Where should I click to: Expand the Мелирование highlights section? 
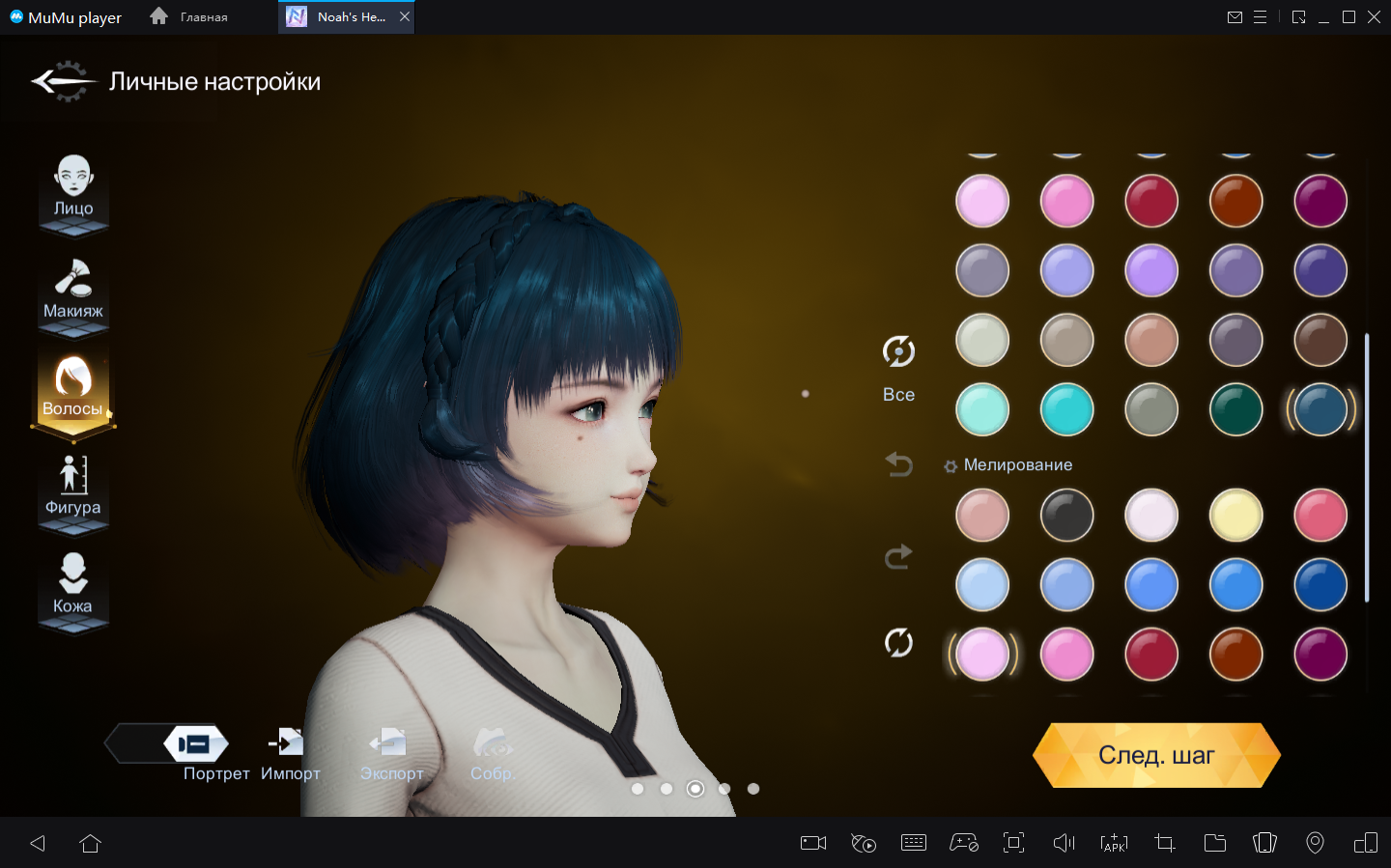1008,465
